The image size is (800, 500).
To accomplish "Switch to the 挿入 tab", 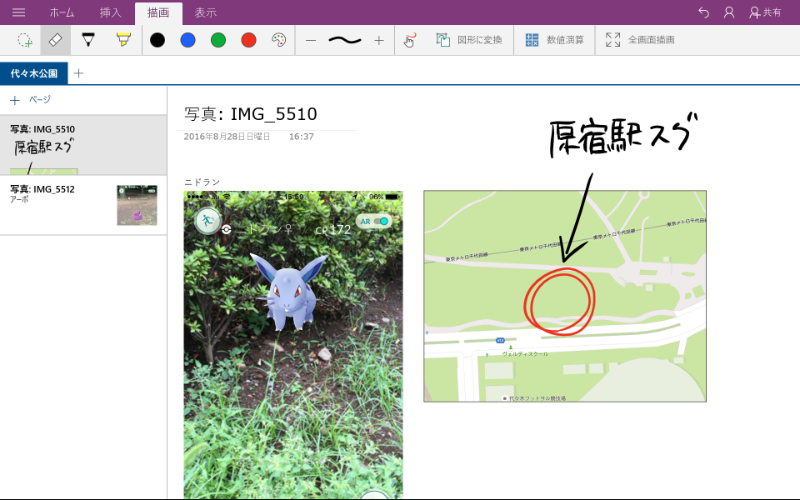I will [110, 12].
